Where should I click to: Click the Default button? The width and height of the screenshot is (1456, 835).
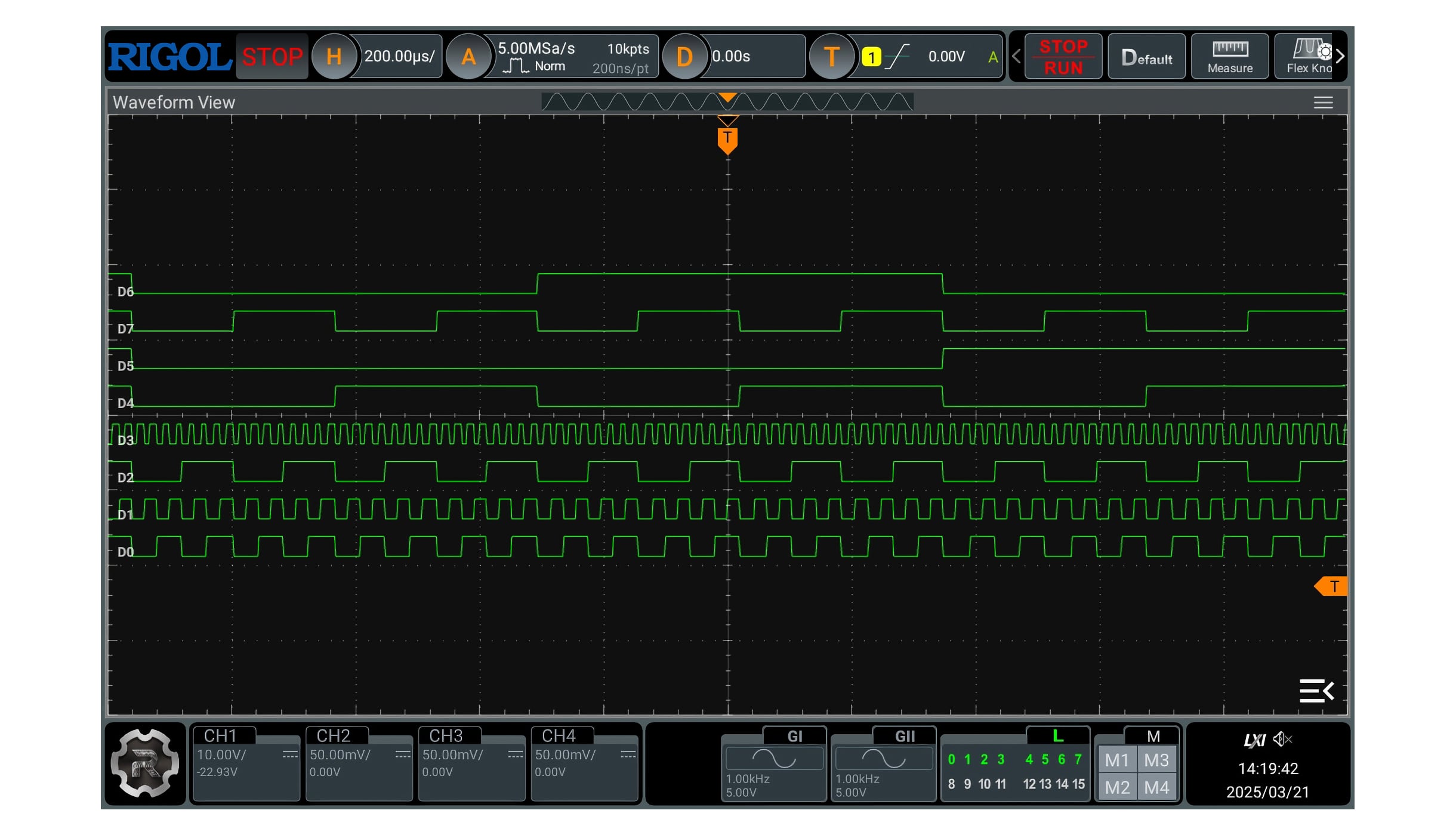(1146, 57)
